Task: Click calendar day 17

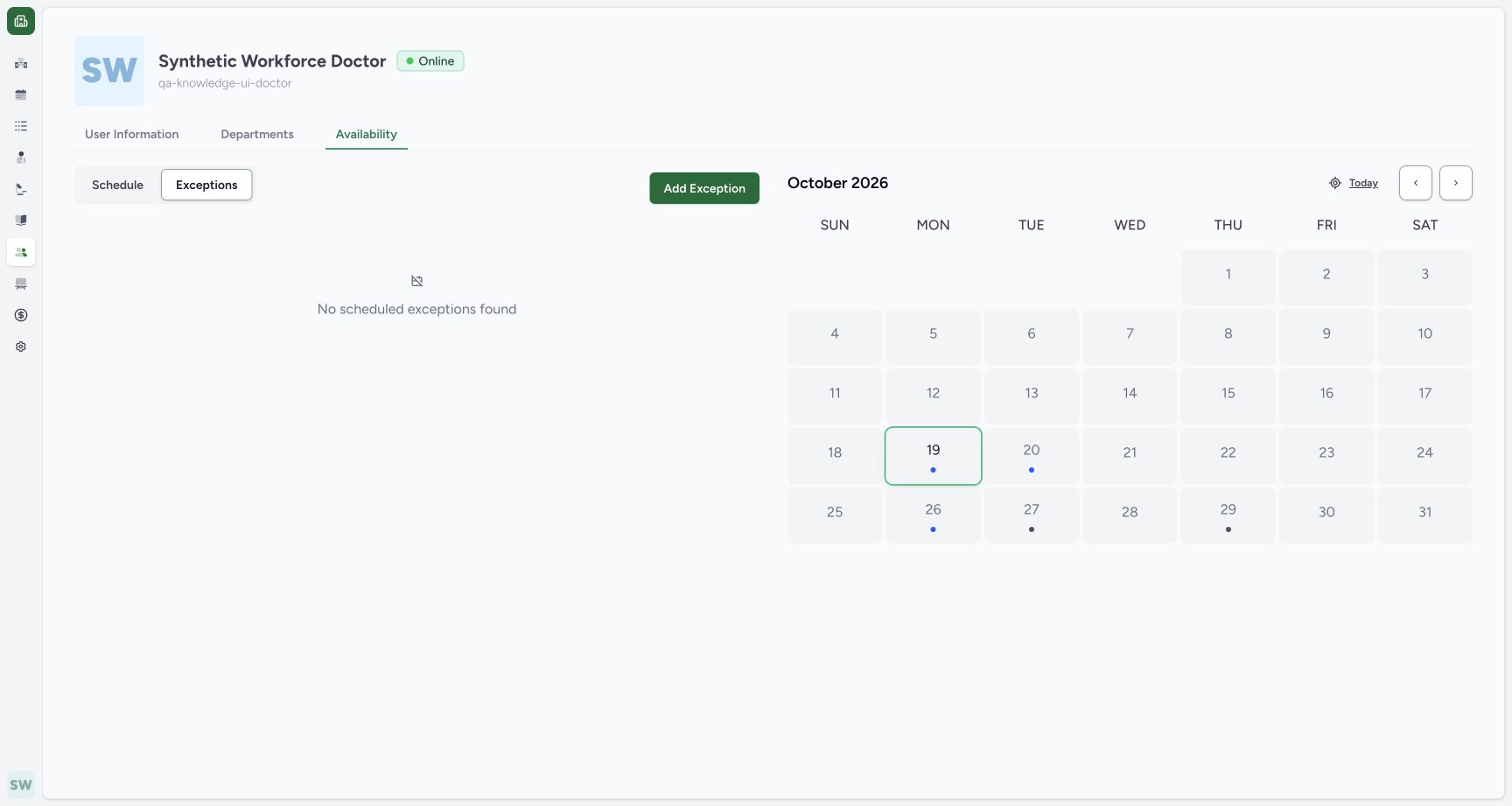Action: click(1425, 396)
